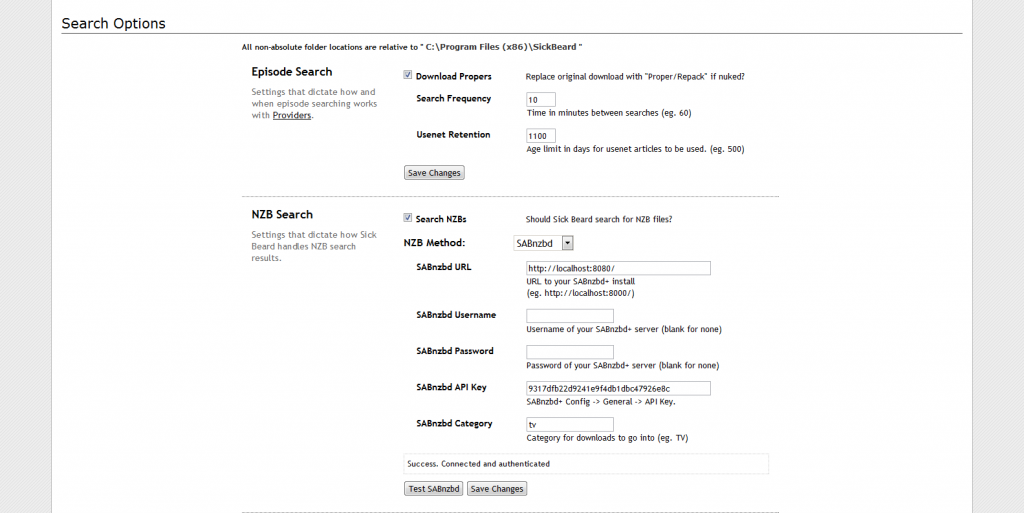Click the Episode Search section title
The height and width of the screenshot is (513, 1024).
tap(292, 72)
